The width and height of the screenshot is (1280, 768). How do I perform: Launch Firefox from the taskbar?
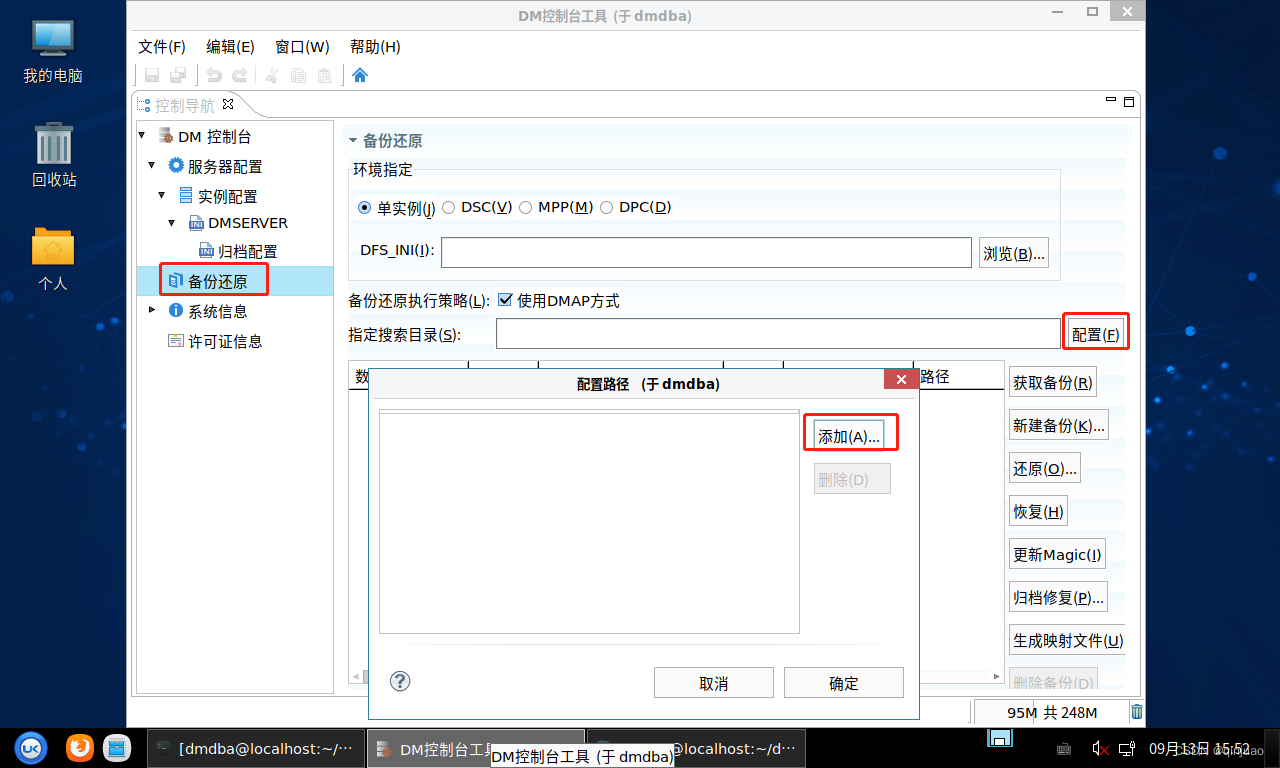pos(80,747)
